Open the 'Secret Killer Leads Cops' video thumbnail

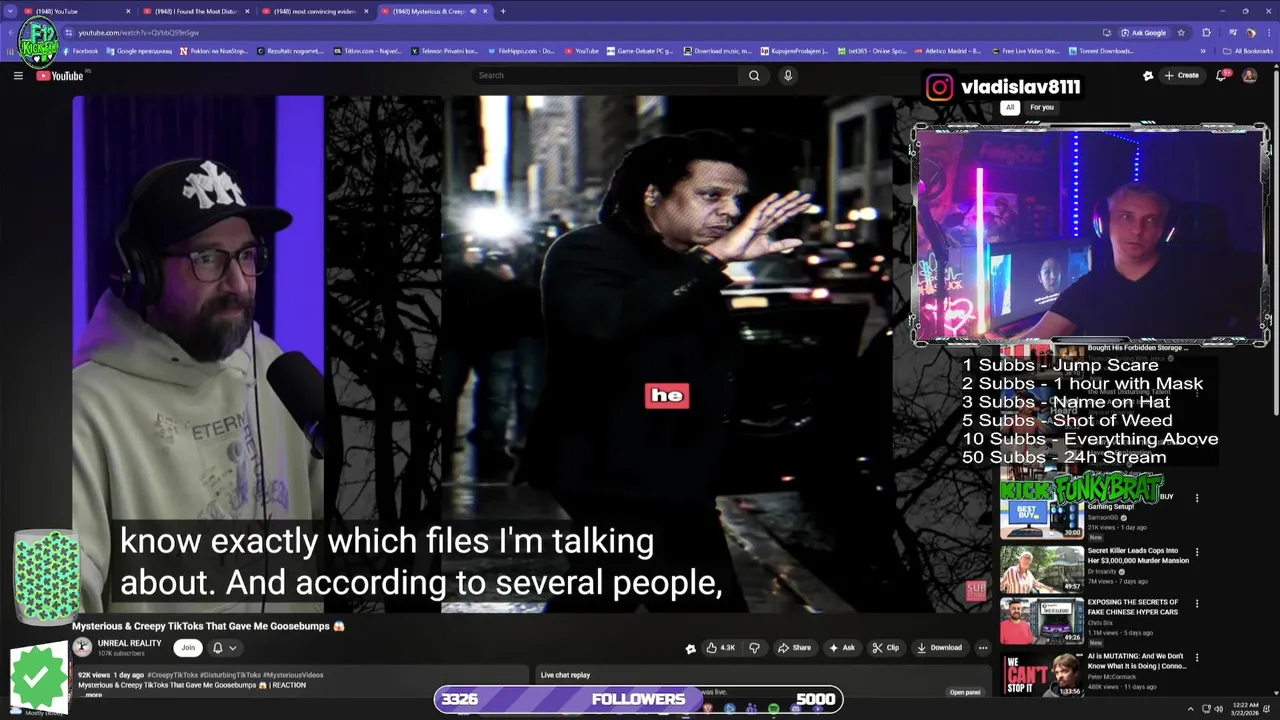pos(1041,569)
